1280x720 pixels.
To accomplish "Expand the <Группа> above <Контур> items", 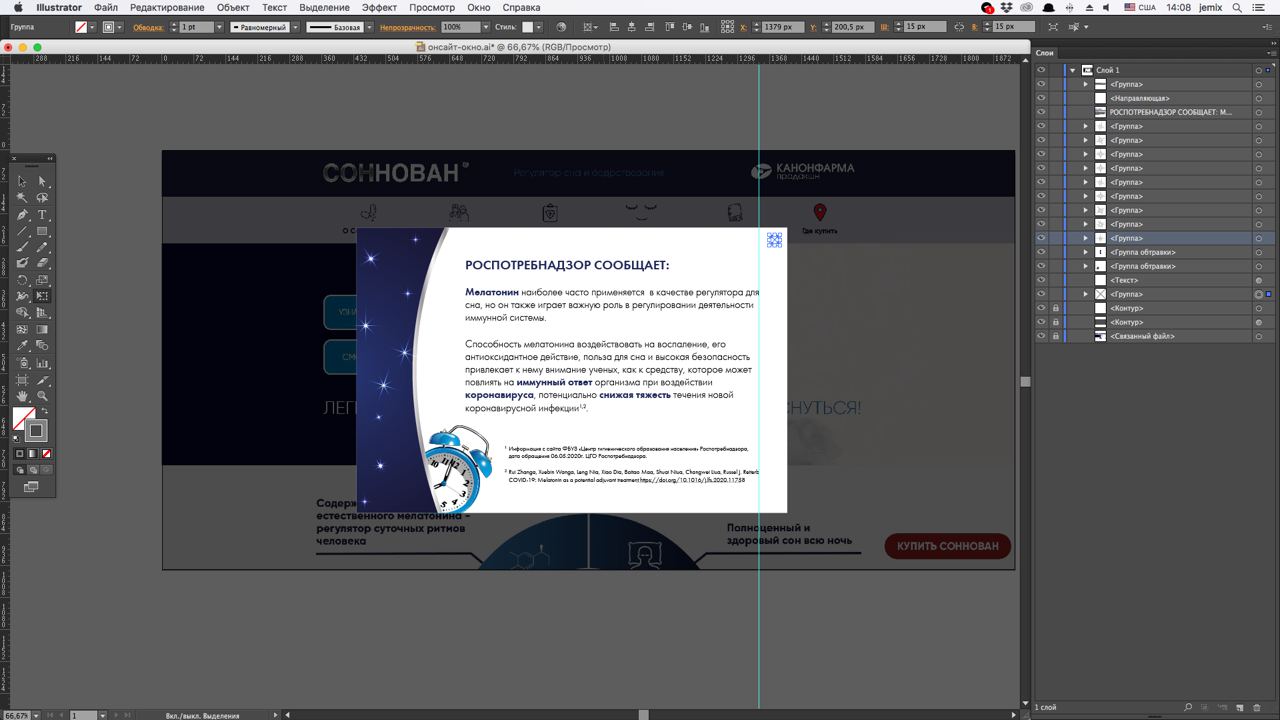I will (x=1086, y=294).
